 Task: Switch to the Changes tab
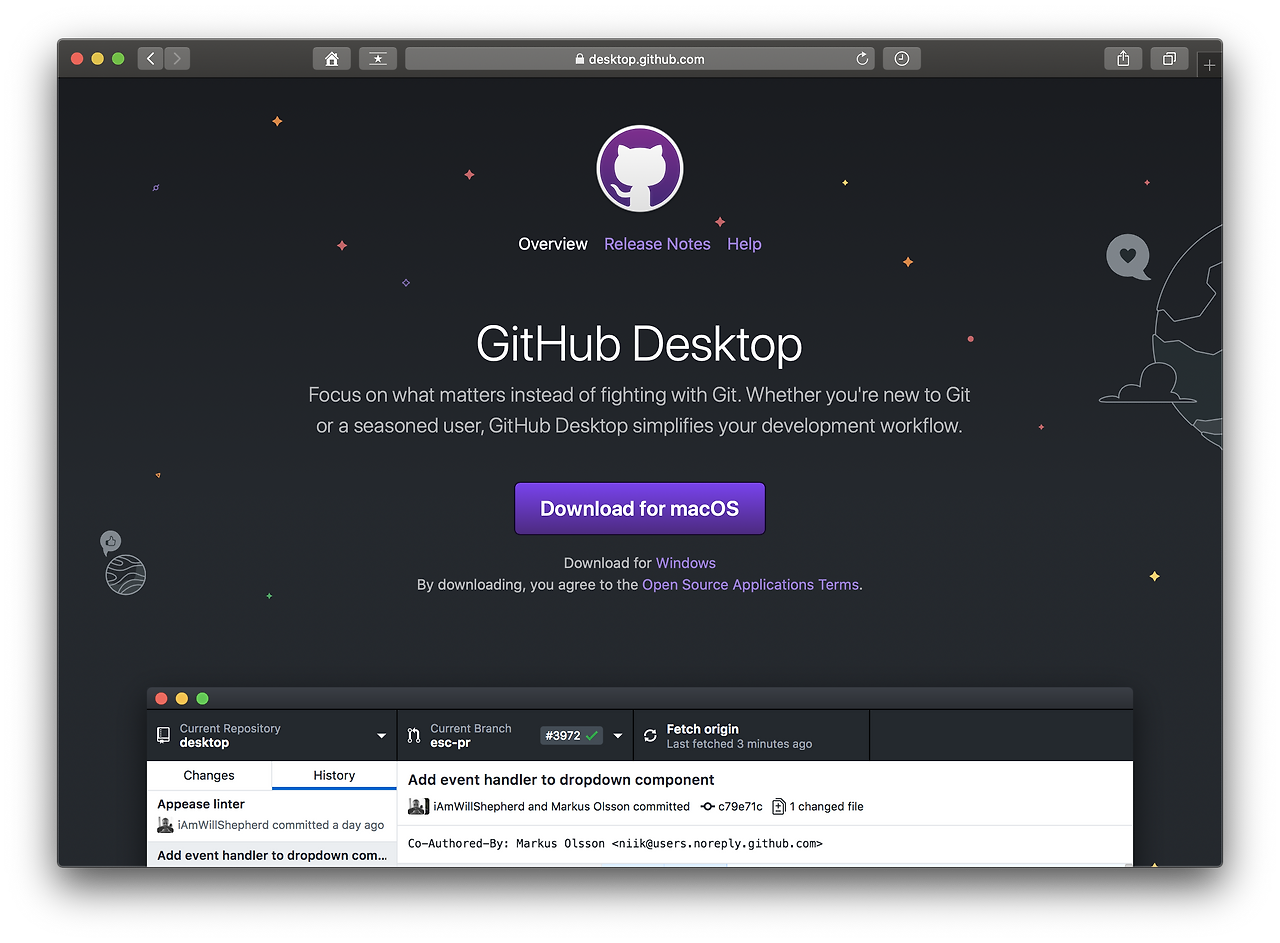pos(209,775)
